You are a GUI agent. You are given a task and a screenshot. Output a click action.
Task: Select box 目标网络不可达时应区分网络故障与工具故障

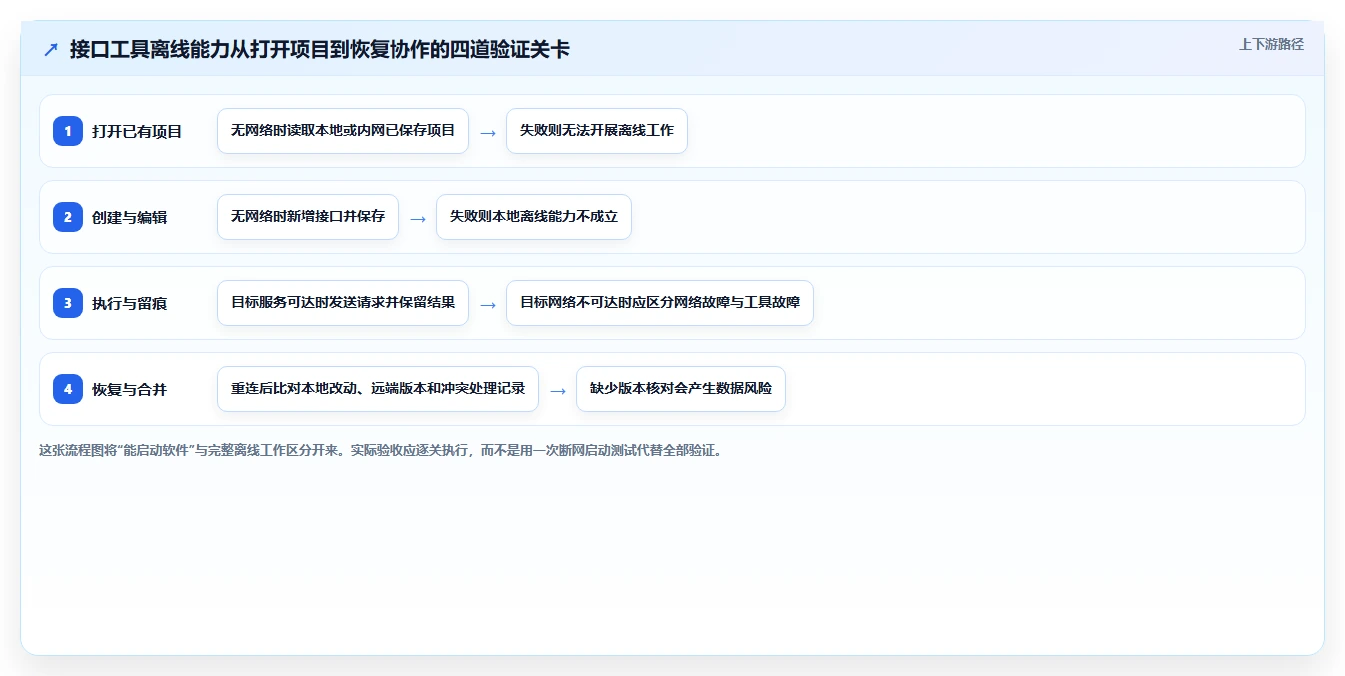[x=660, y=303]
